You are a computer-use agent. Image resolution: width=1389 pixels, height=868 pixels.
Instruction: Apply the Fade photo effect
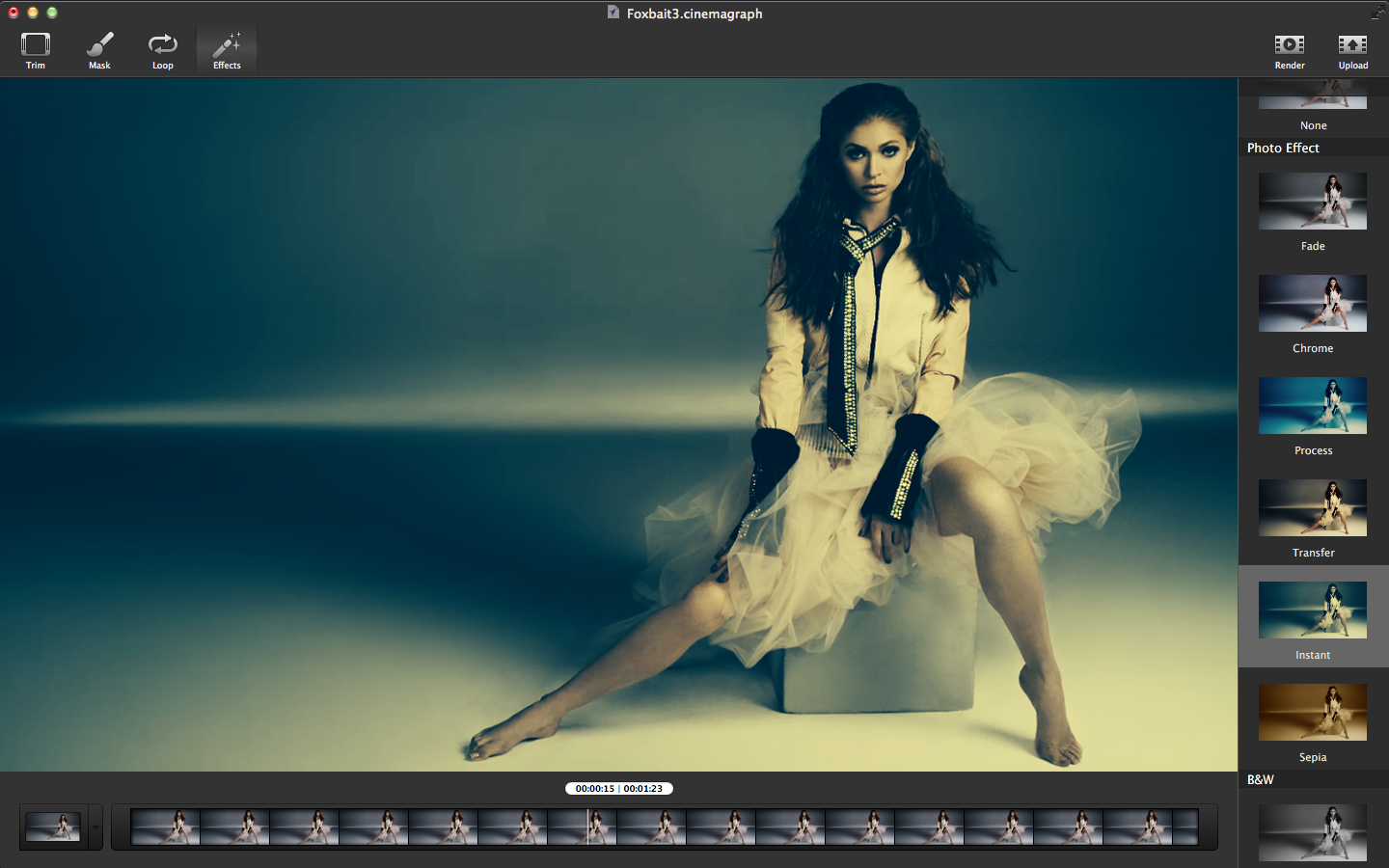click(1312, 202)
